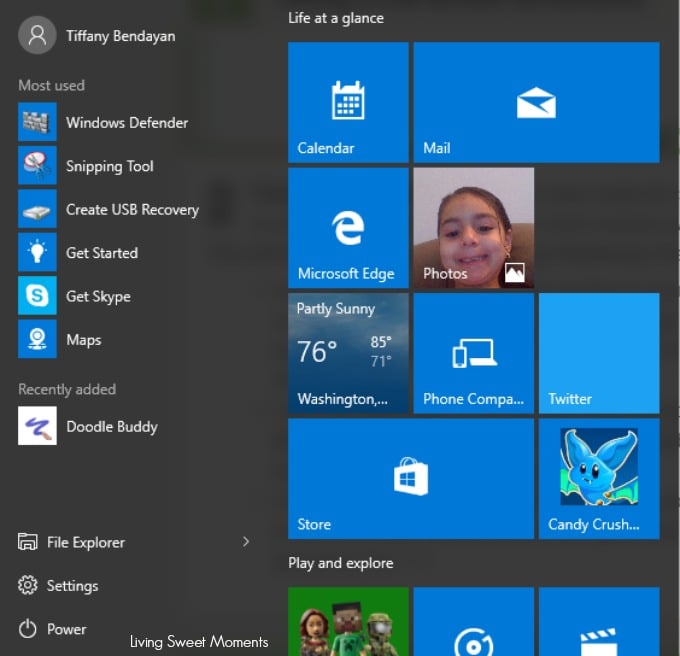Launch the Microsoft Edge tile
The height and width of the screenshot is (656, 680).
[348, 228]
